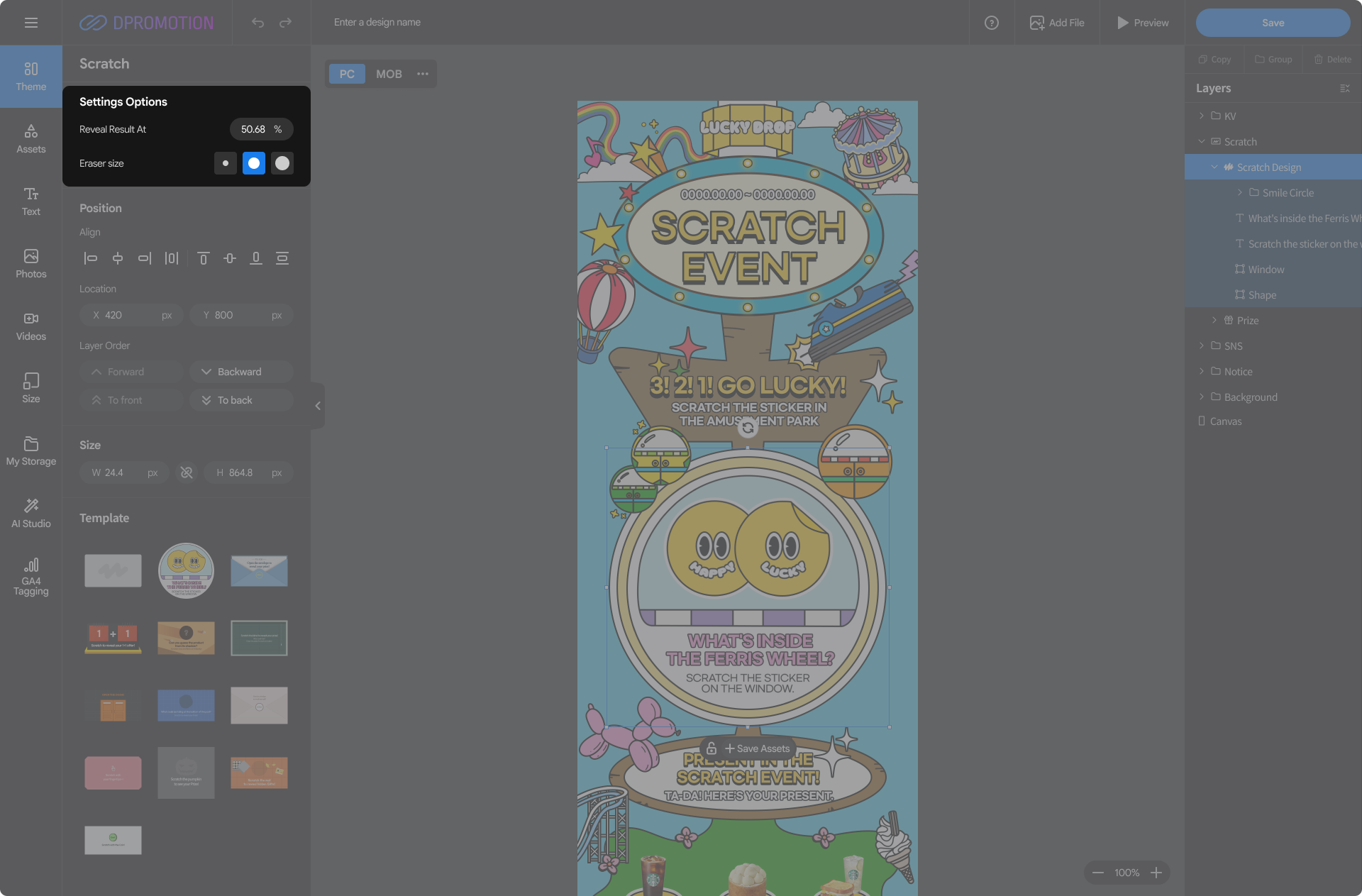Click the undo arrow icon
1362x896 pixels.
coord(258,23)
